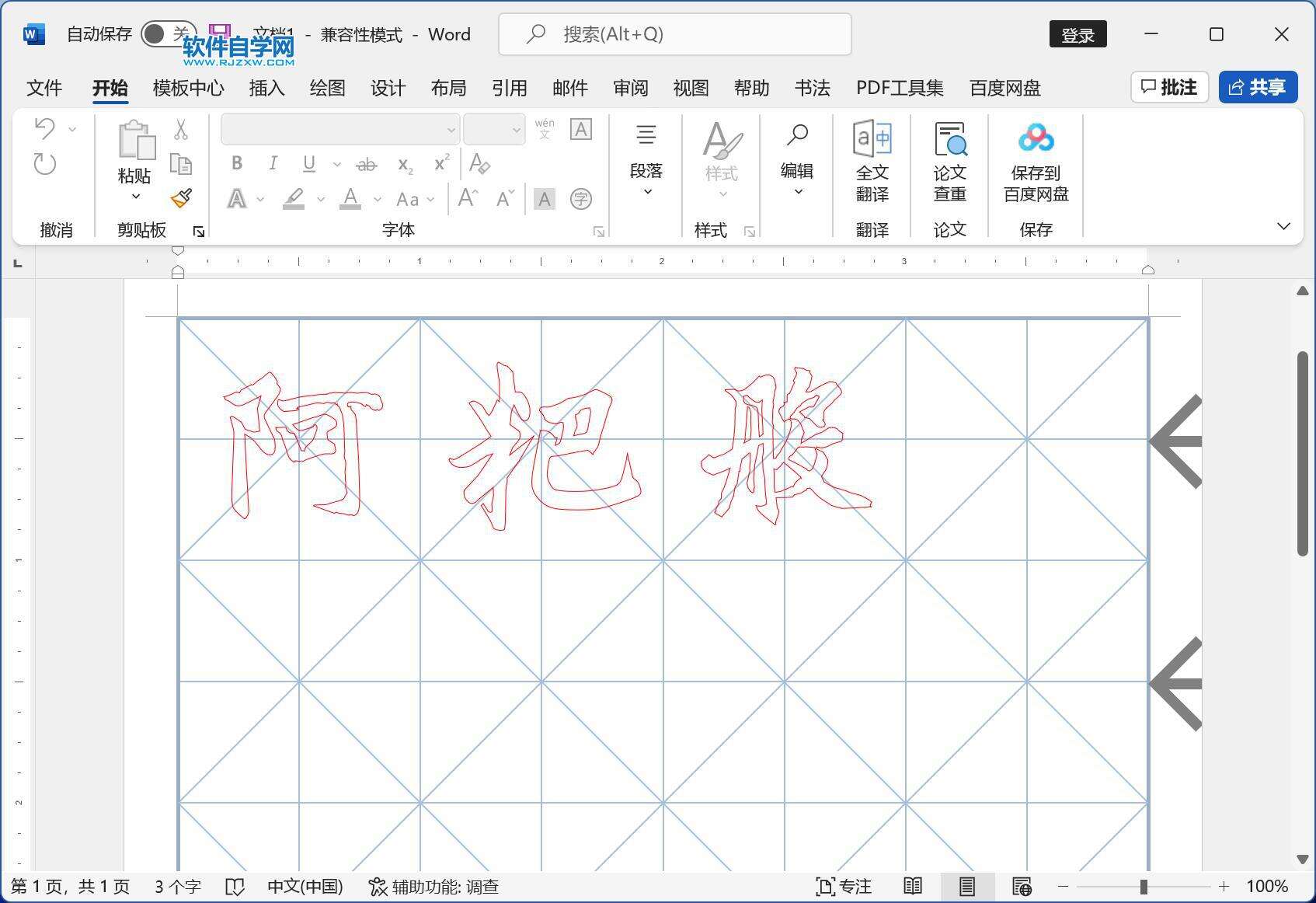Viewport: 1316px width, 903px height.
Task: Click the paper plagiarism check icon
Action: point(949,162)
